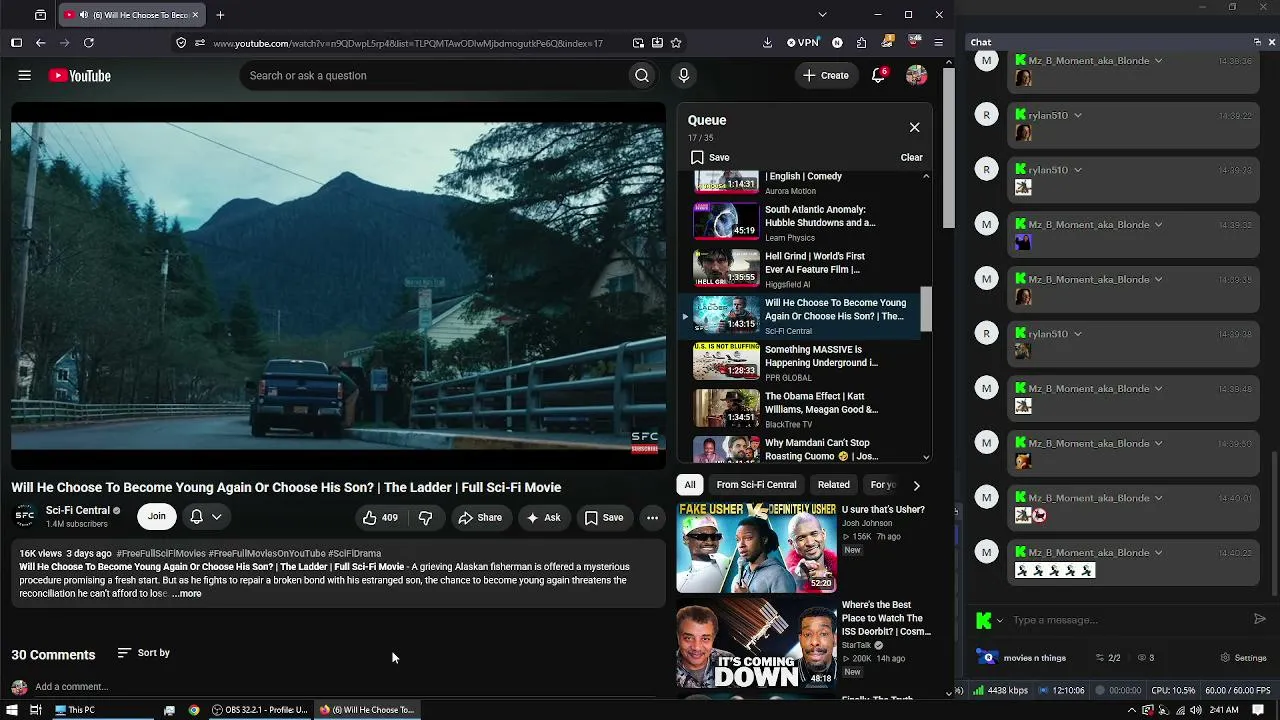1280x720 pixels.
Task: Play South Atlantic Anomaly video from queue
Action: tap(804, 222)
